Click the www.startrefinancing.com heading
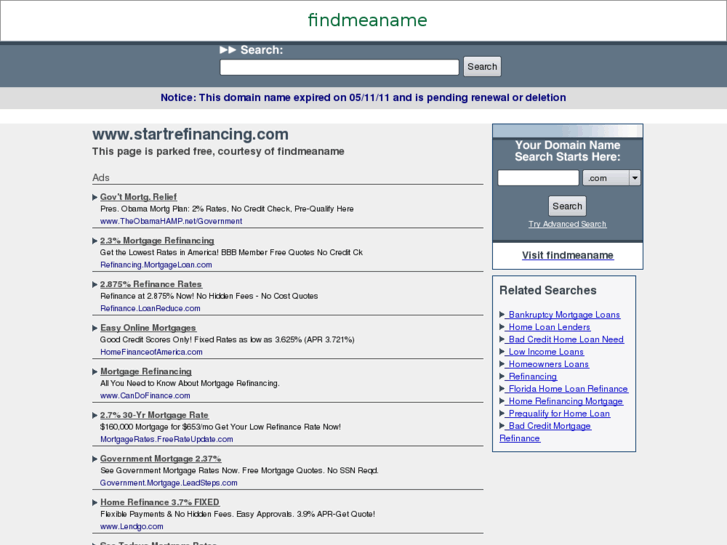The width and height of the screenshot is (727, 545). pyautogui.click(x=190, y=134)
